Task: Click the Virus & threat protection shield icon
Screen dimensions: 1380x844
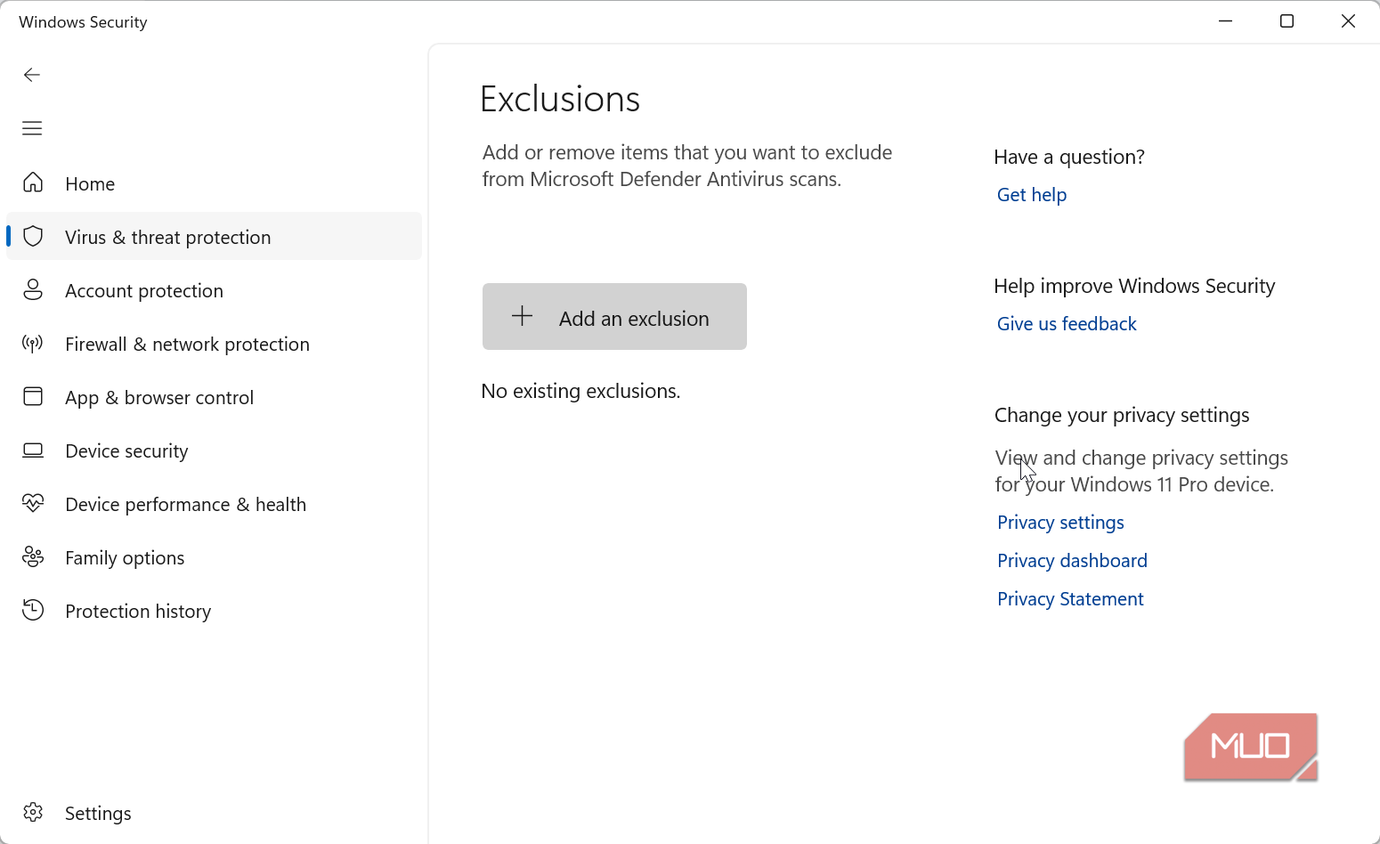Action: (x=33, y=237)
